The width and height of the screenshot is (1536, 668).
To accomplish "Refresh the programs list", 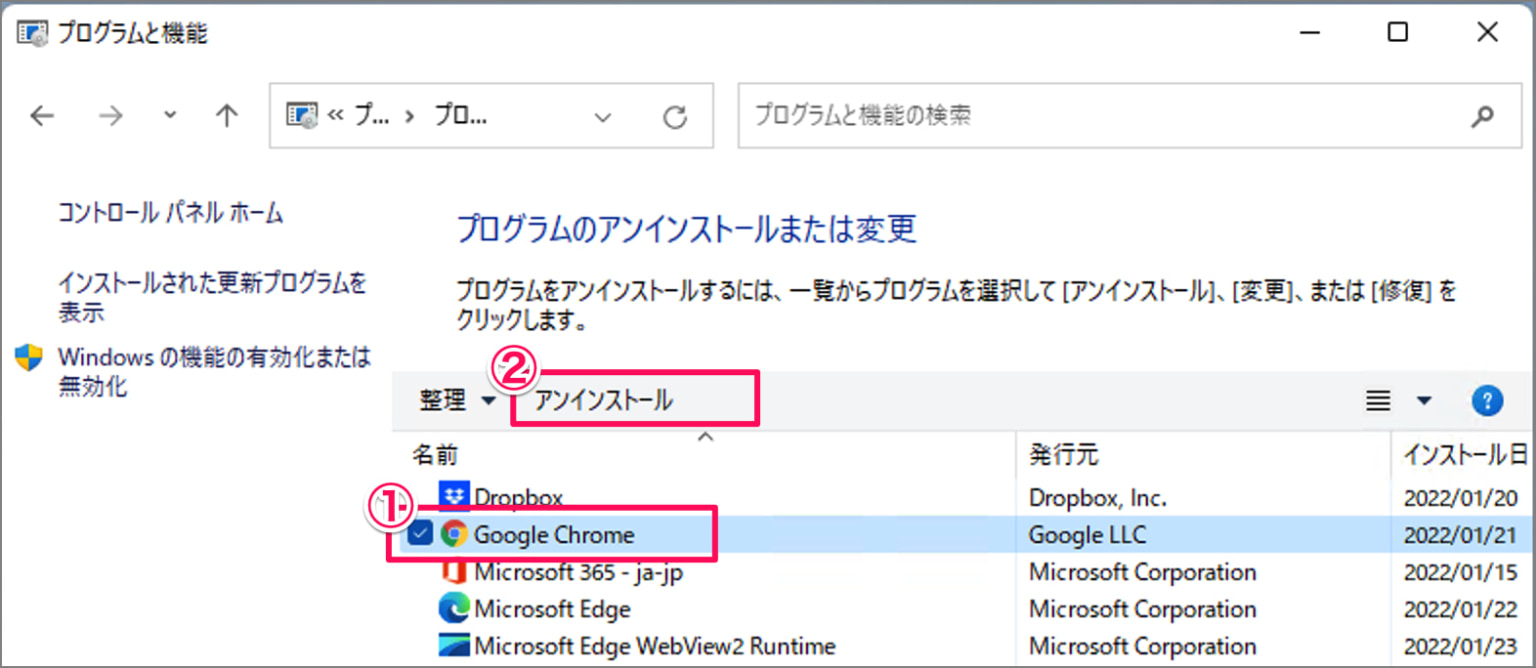I will (x=676, y=117).
